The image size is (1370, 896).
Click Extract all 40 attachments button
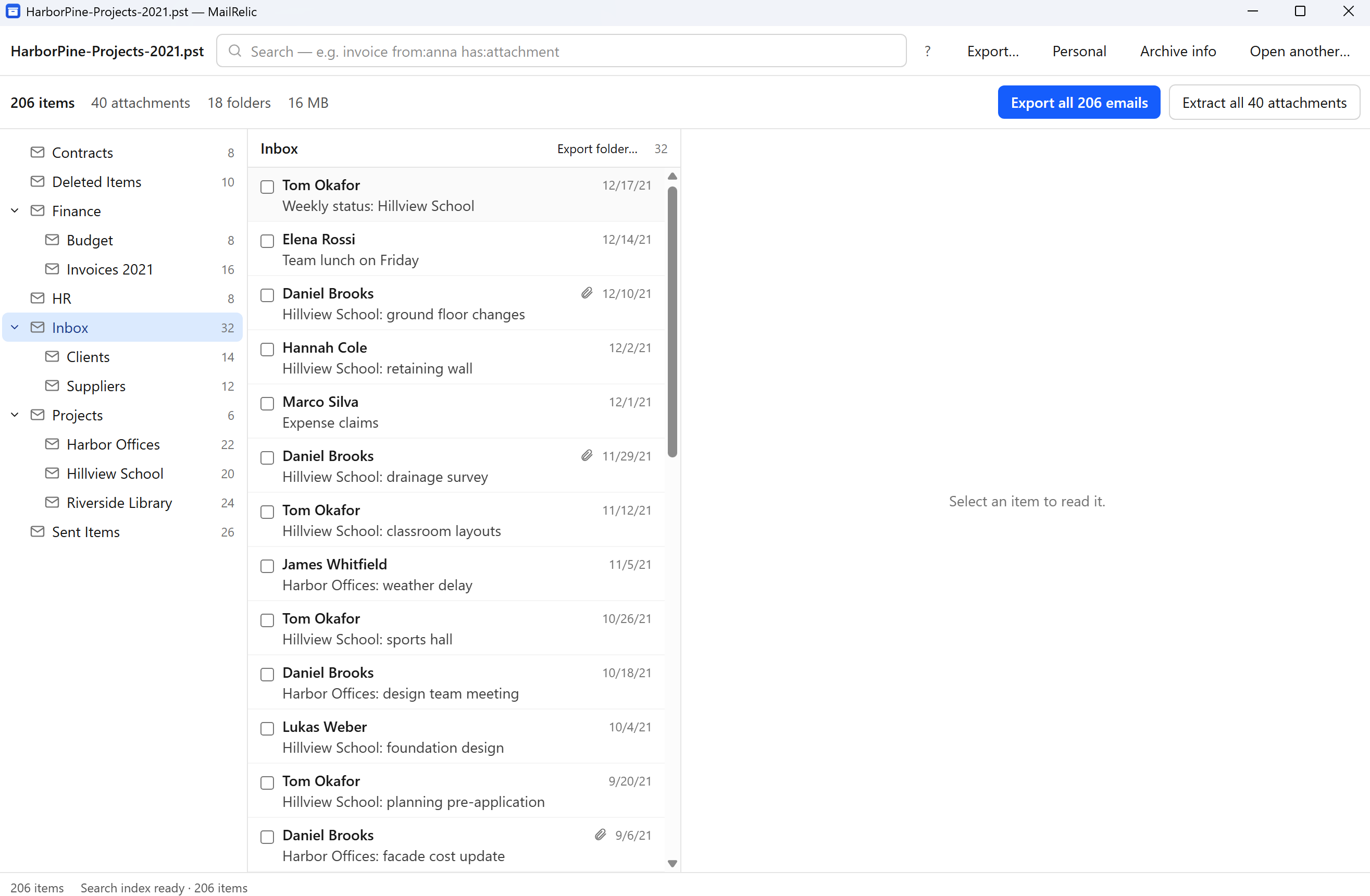tap(1264, 103)
